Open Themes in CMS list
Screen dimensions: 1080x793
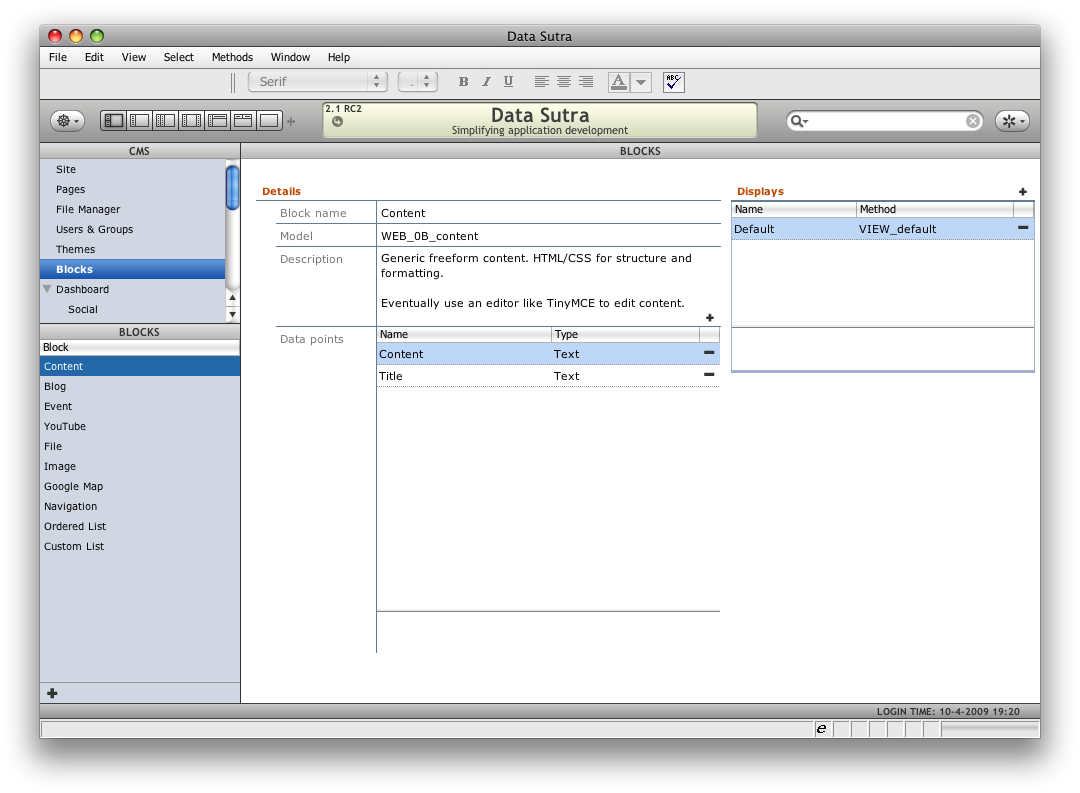(x=132, y=249)
